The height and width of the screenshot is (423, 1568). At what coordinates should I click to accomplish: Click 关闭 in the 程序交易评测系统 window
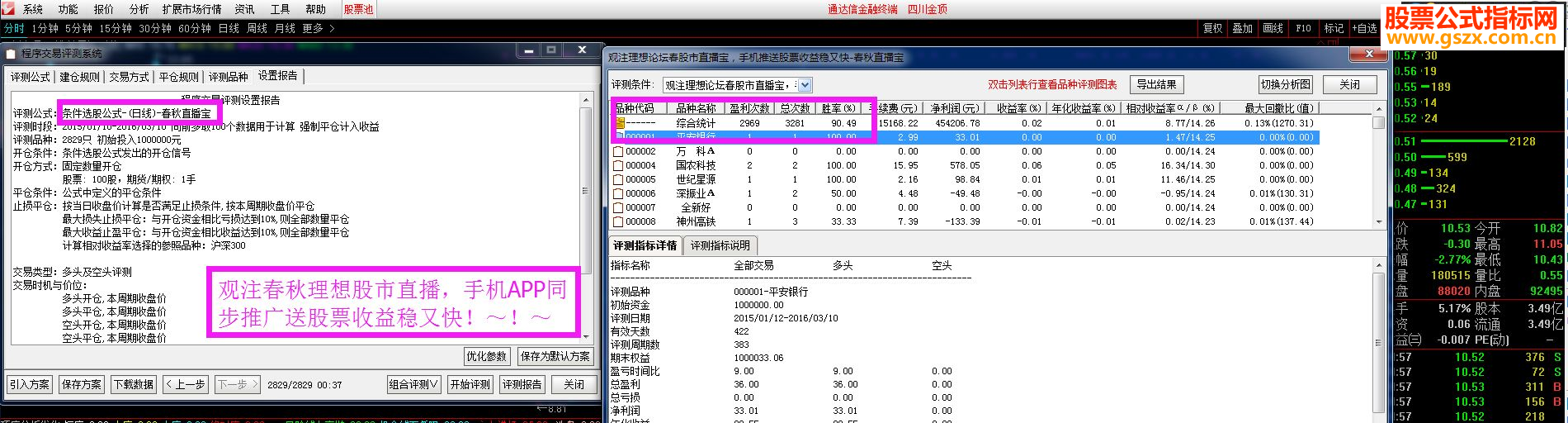pos(574,384)
